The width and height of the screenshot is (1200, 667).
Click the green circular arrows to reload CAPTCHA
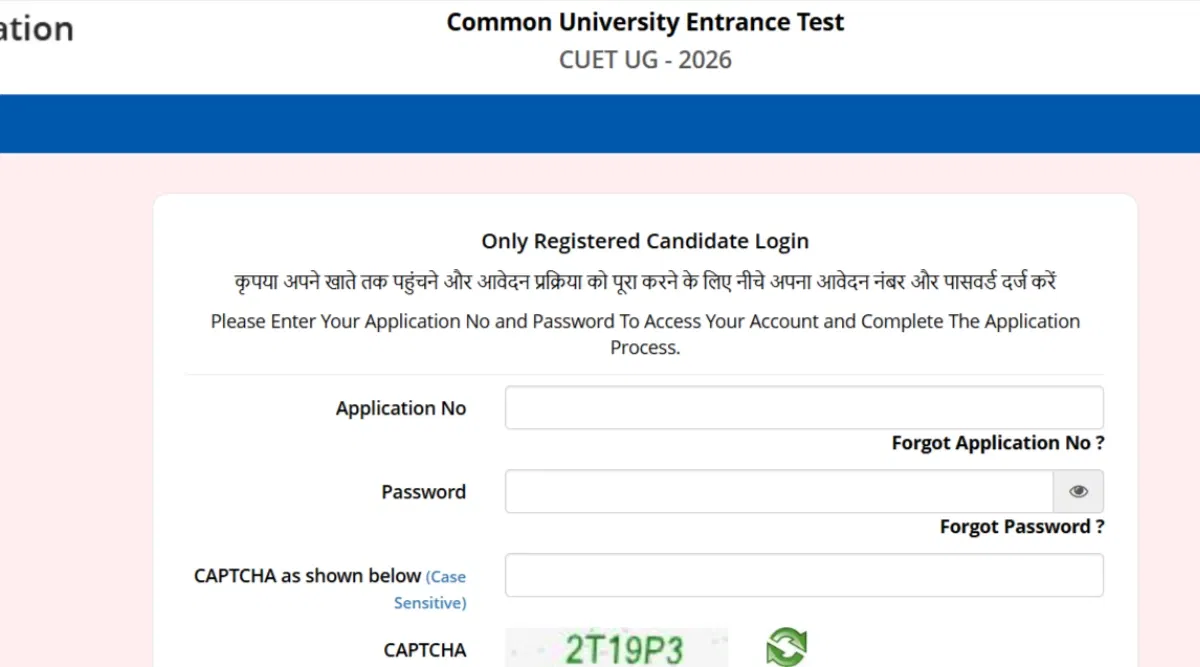click(x=786, y=646)
